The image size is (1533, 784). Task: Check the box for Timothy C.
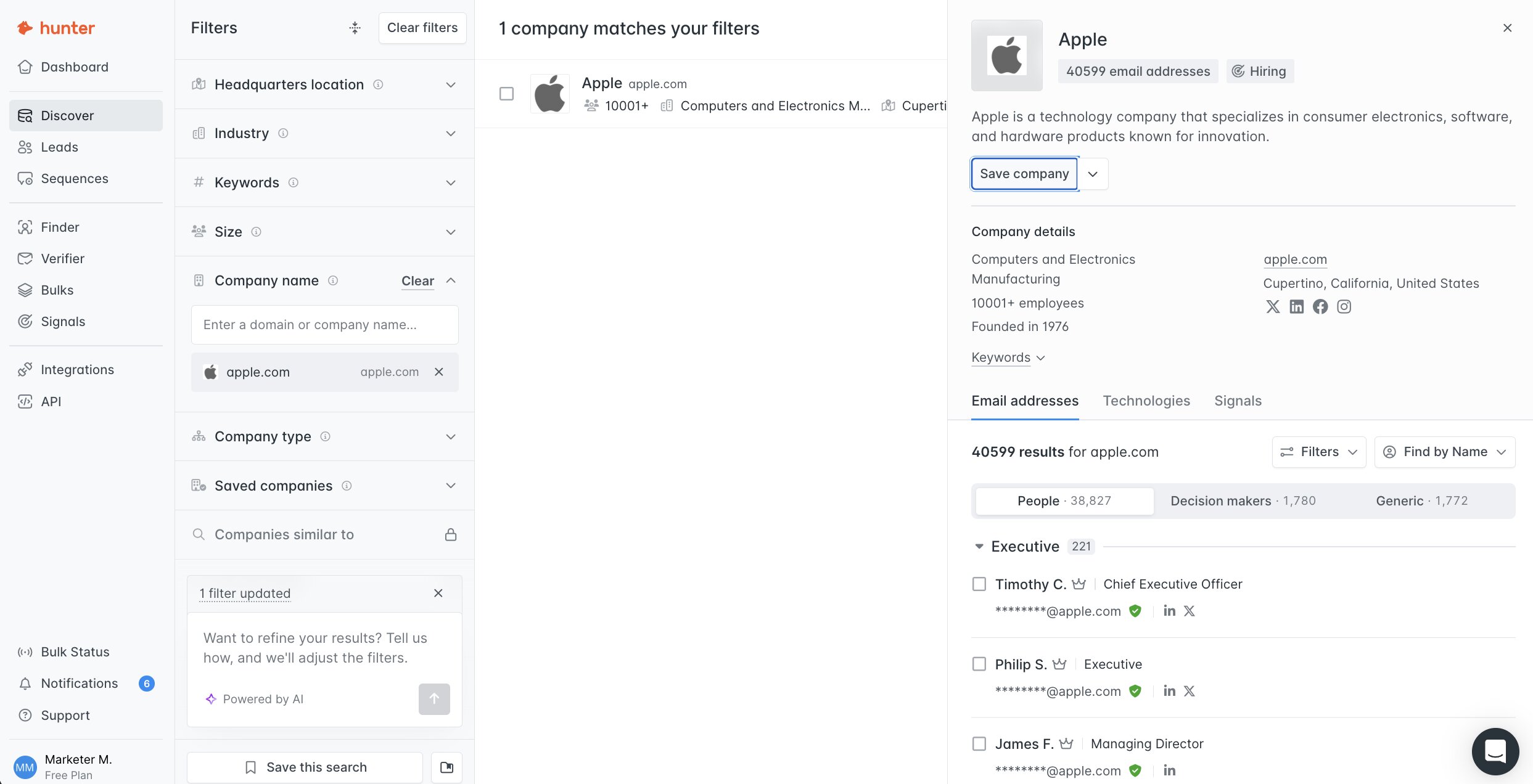coord(979,584)
